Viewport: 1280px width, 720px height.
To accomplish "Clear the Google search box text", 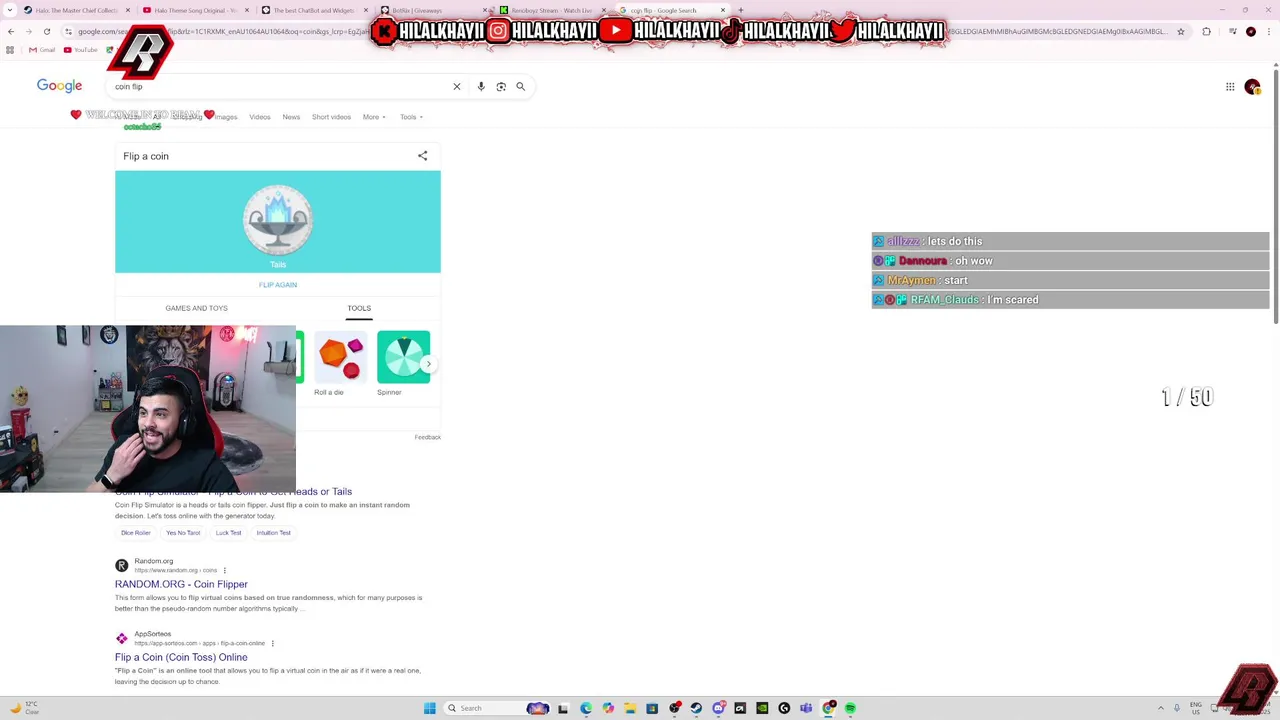I will tap(457, 87).
